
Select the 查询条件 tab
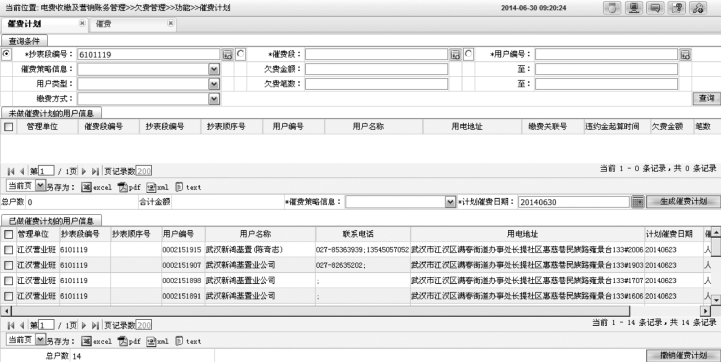click(x=24, y=41)
